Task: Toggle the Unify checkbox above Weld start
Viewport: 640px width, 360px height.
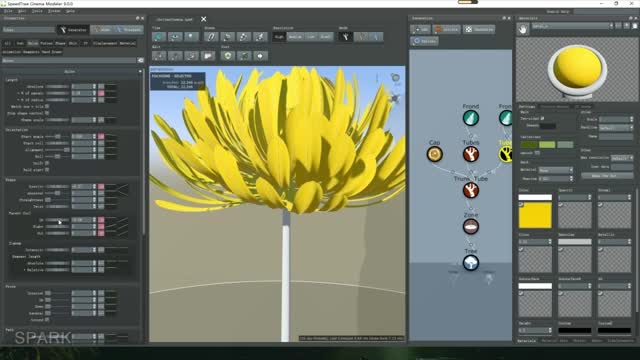Action: click(x=47, y=163)
